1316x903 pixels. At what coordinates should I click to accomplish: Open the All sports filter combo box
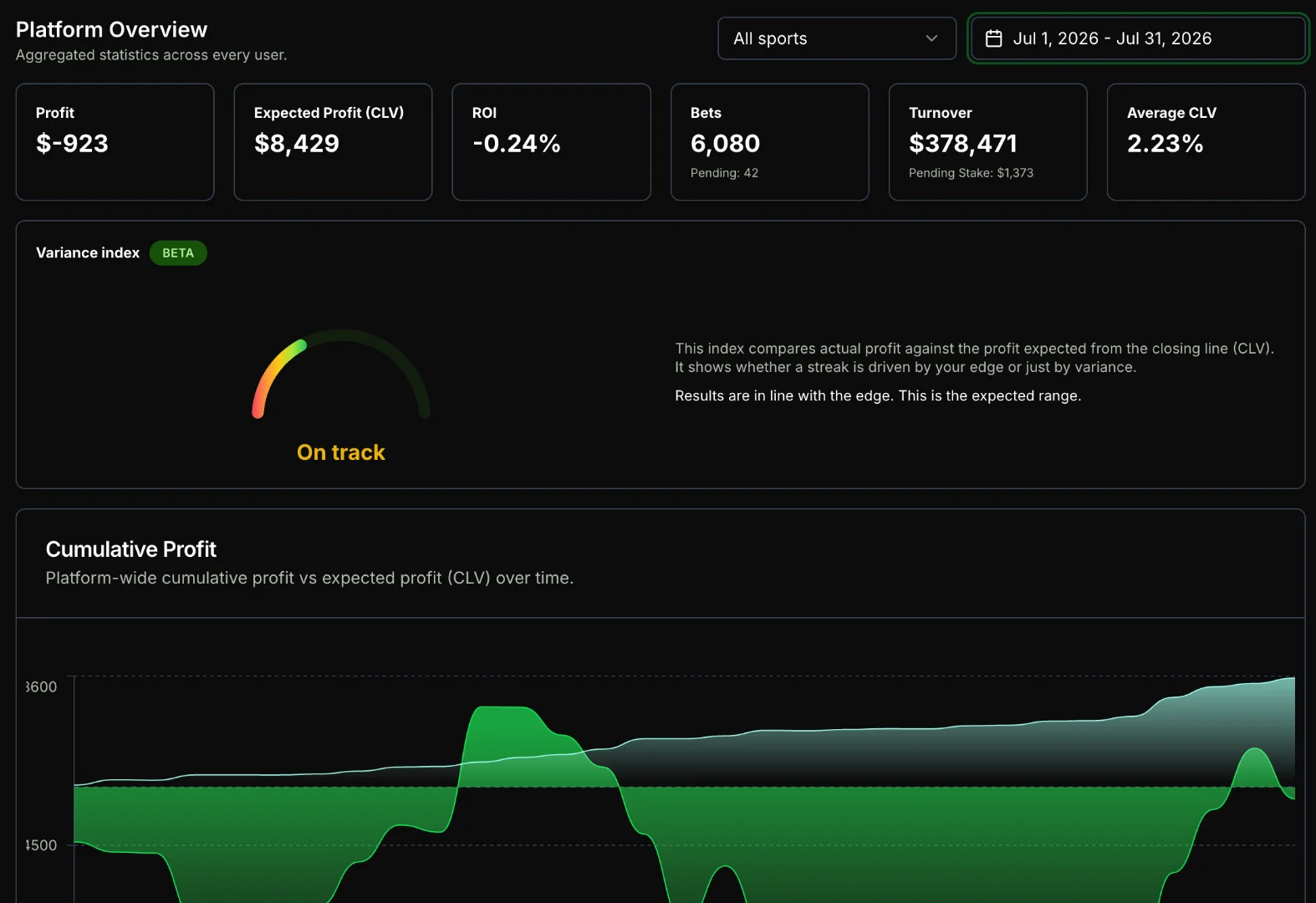[837, 38]
